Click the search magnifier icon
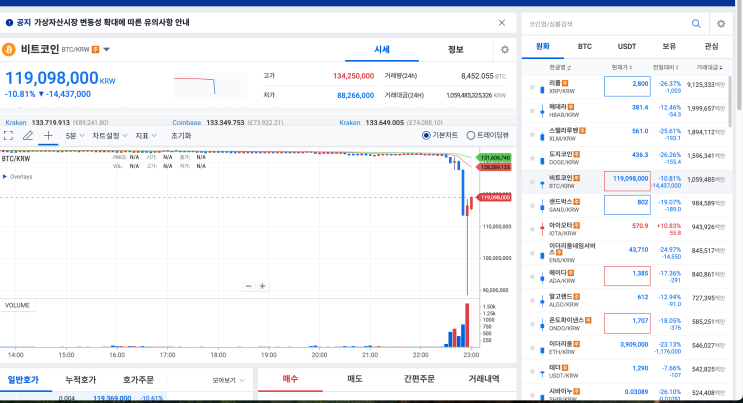 pos(696,24)
